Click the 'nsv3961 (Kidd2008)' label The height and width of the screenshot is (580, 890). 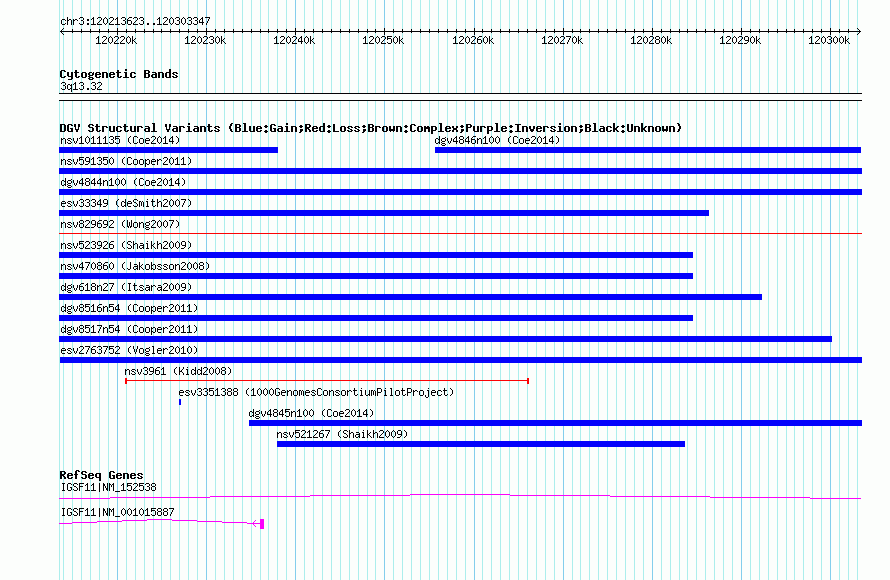(x=178, y=371)
